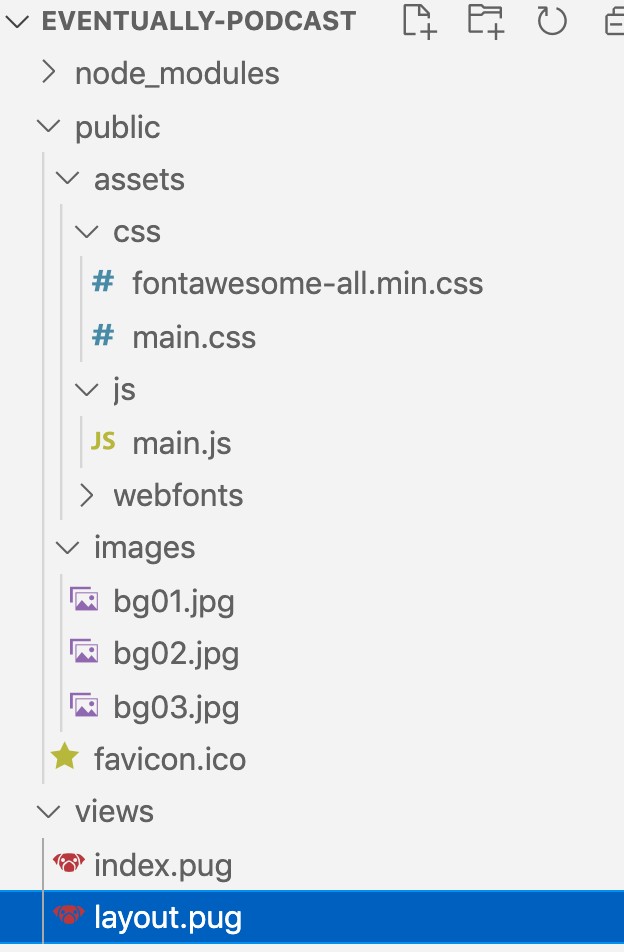Viewport: 624px width, 952px height.
Task: Collapse the assets folder
Action: click(x=67, y=179)
